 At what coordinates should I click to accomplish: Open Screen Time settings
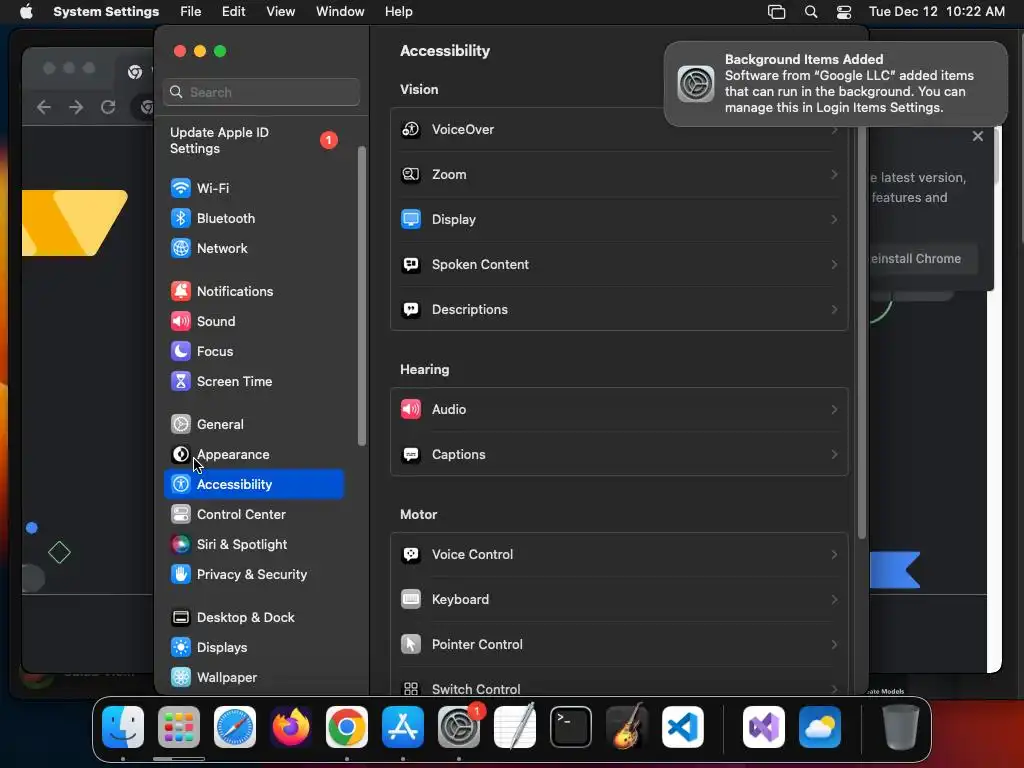pos(253,381)
